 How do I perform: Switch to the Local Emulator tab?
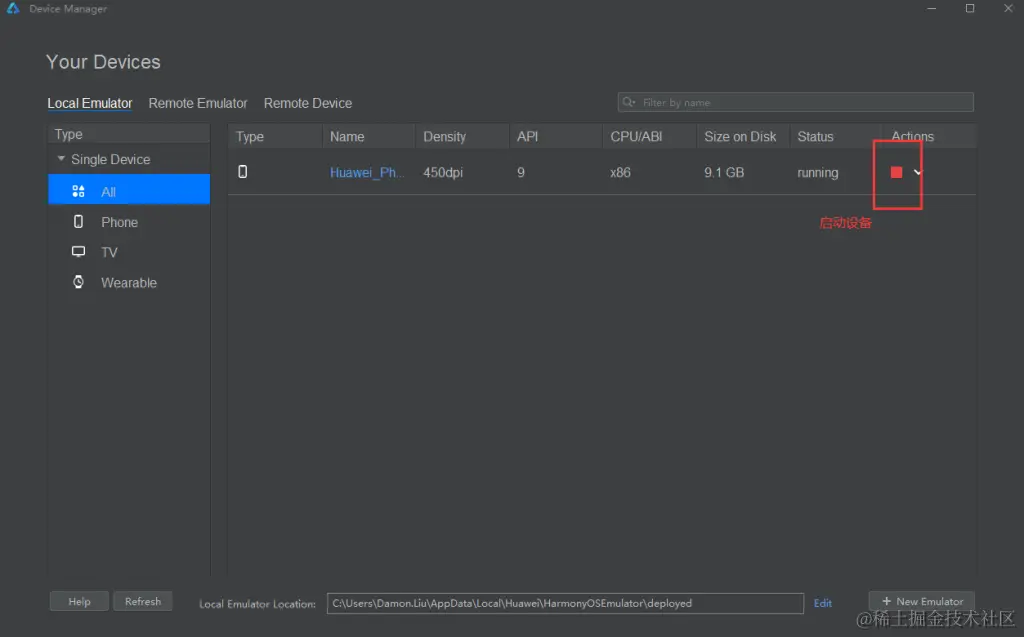coord(89,103)
